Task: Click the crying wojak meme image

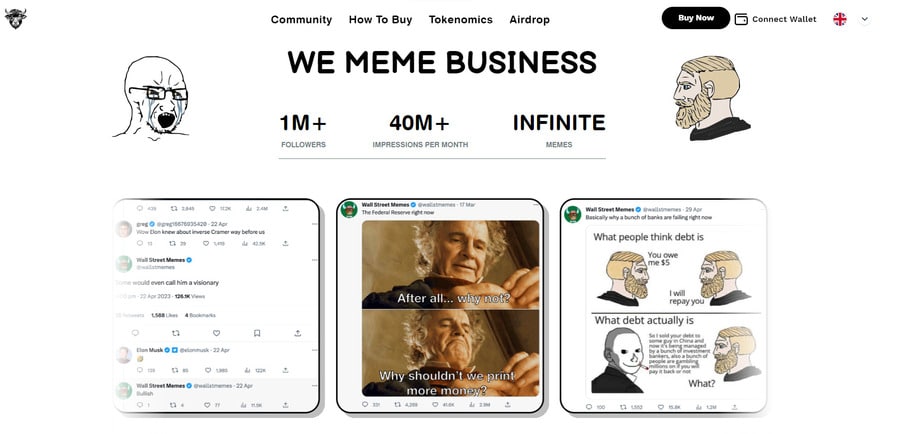Action: pyautogui.click(x=152, y=98)
